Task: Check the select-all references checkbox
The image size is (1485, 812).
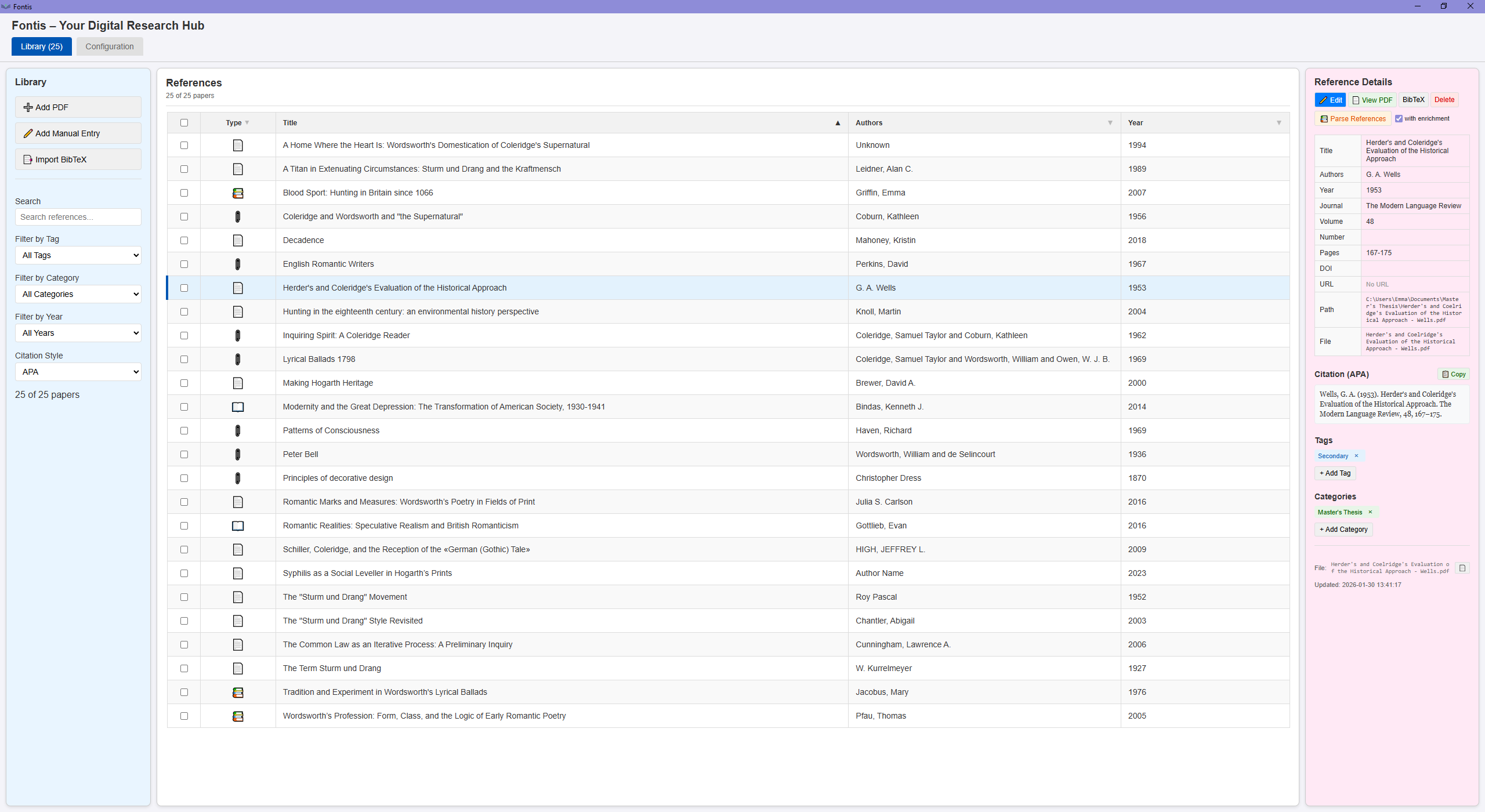Action: coord(184,122)
